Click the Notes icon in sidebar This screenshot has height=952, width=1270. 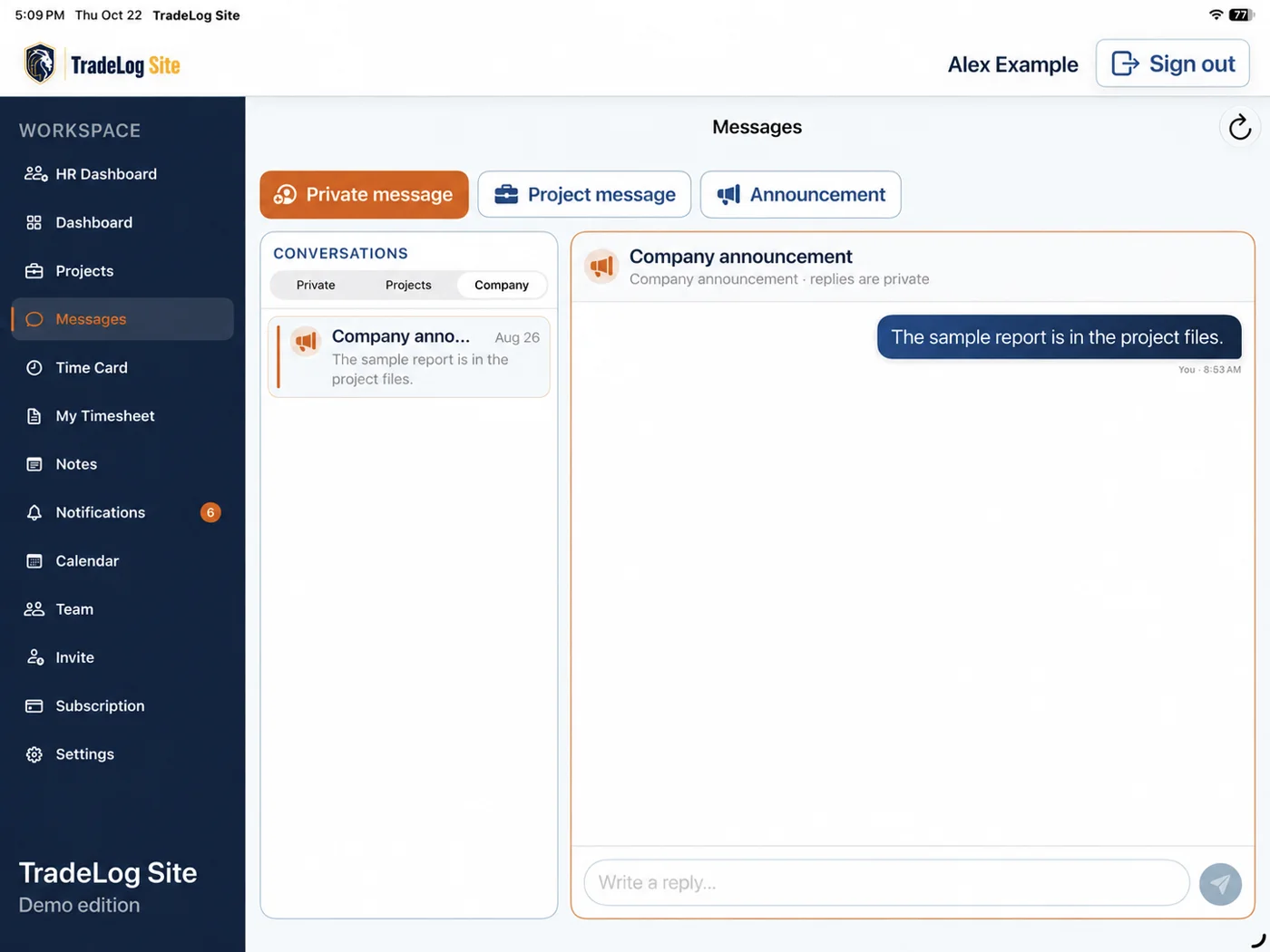pos(34,464)
